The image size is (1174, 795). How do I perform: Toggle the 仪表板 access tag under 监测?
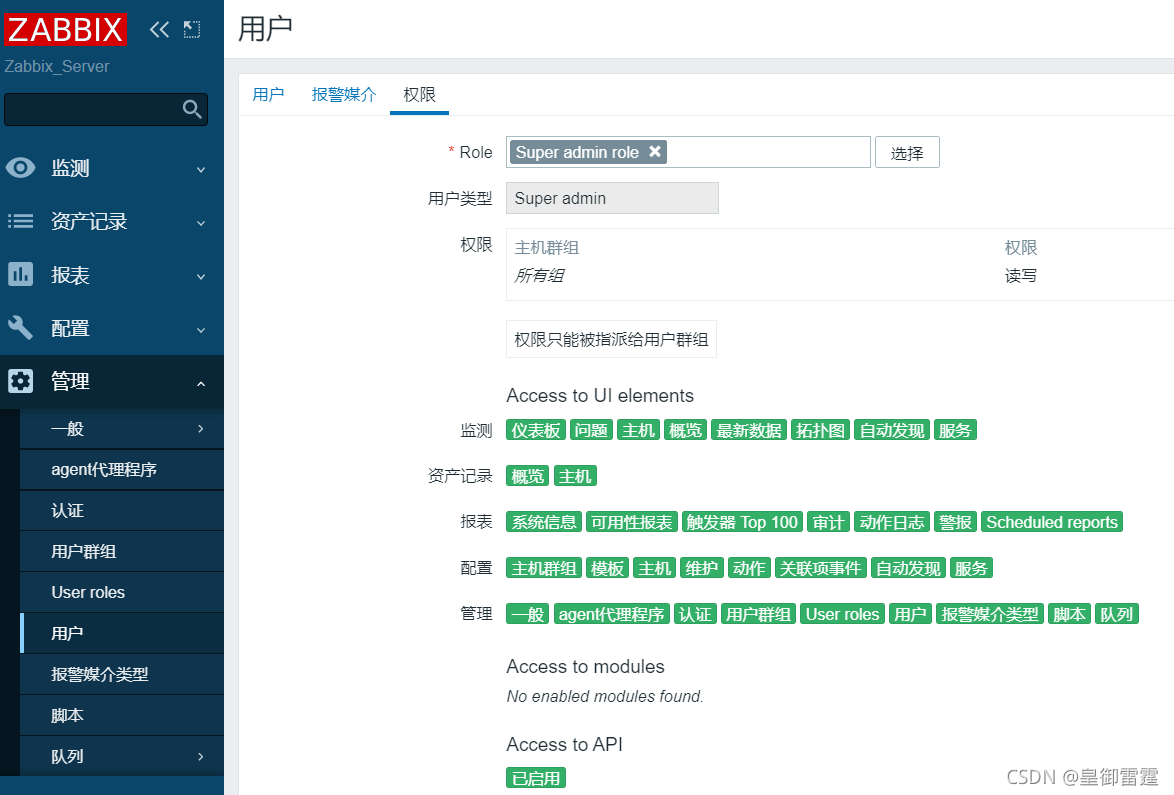click(x=536, y=429)
